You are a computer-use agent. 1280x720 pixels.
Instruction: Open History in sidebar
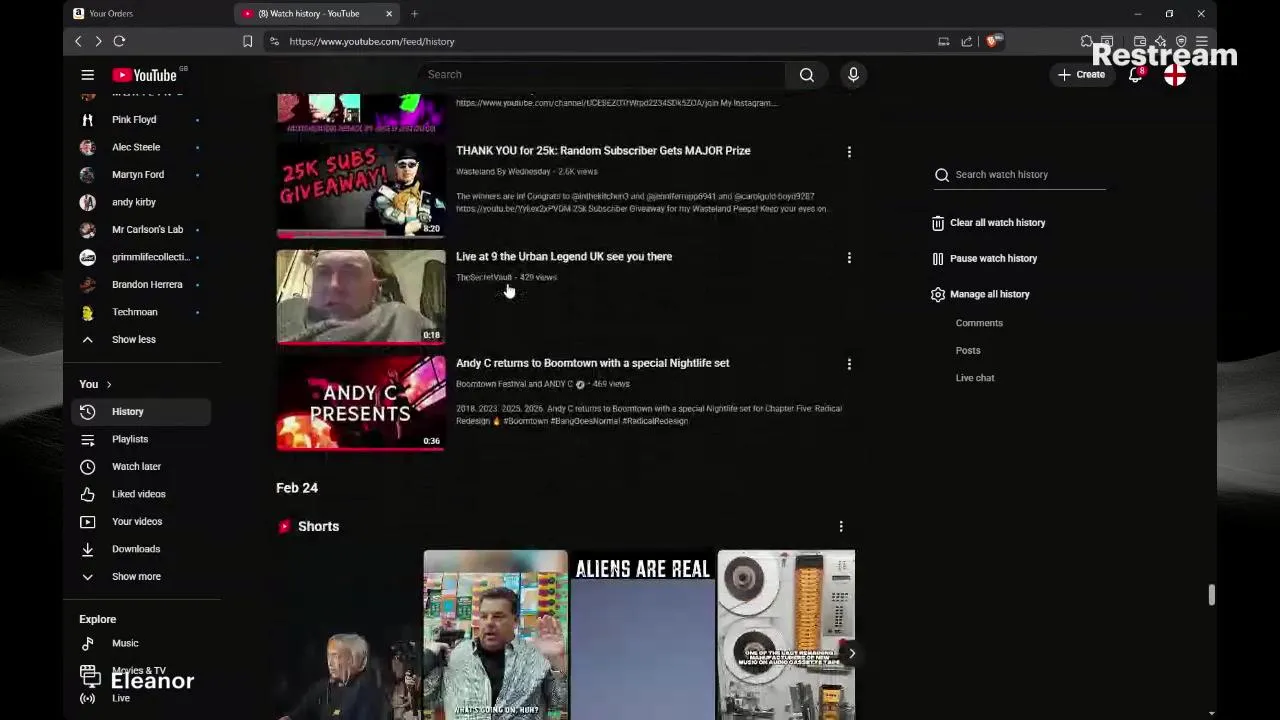tap(140, 411)
